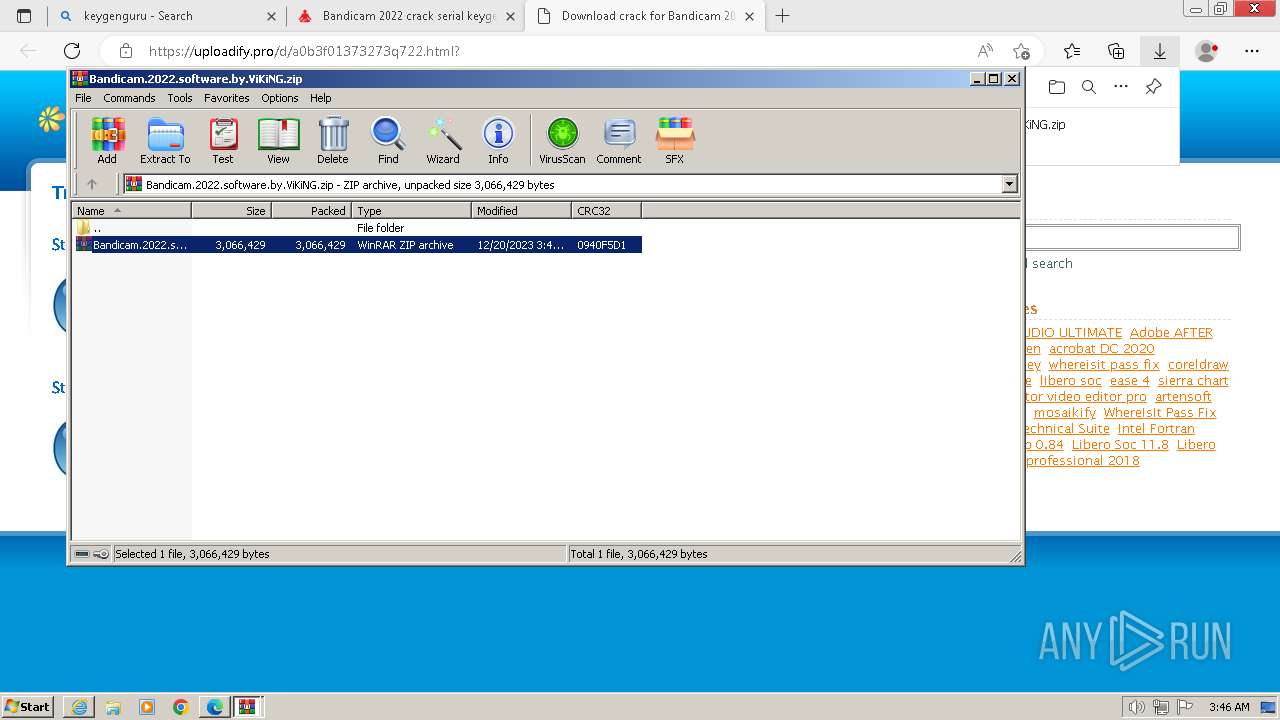Open Chrome from the taskbar
Viewport: 1280px width, 720px height.
pyautogui.click(x=181, y=707)
